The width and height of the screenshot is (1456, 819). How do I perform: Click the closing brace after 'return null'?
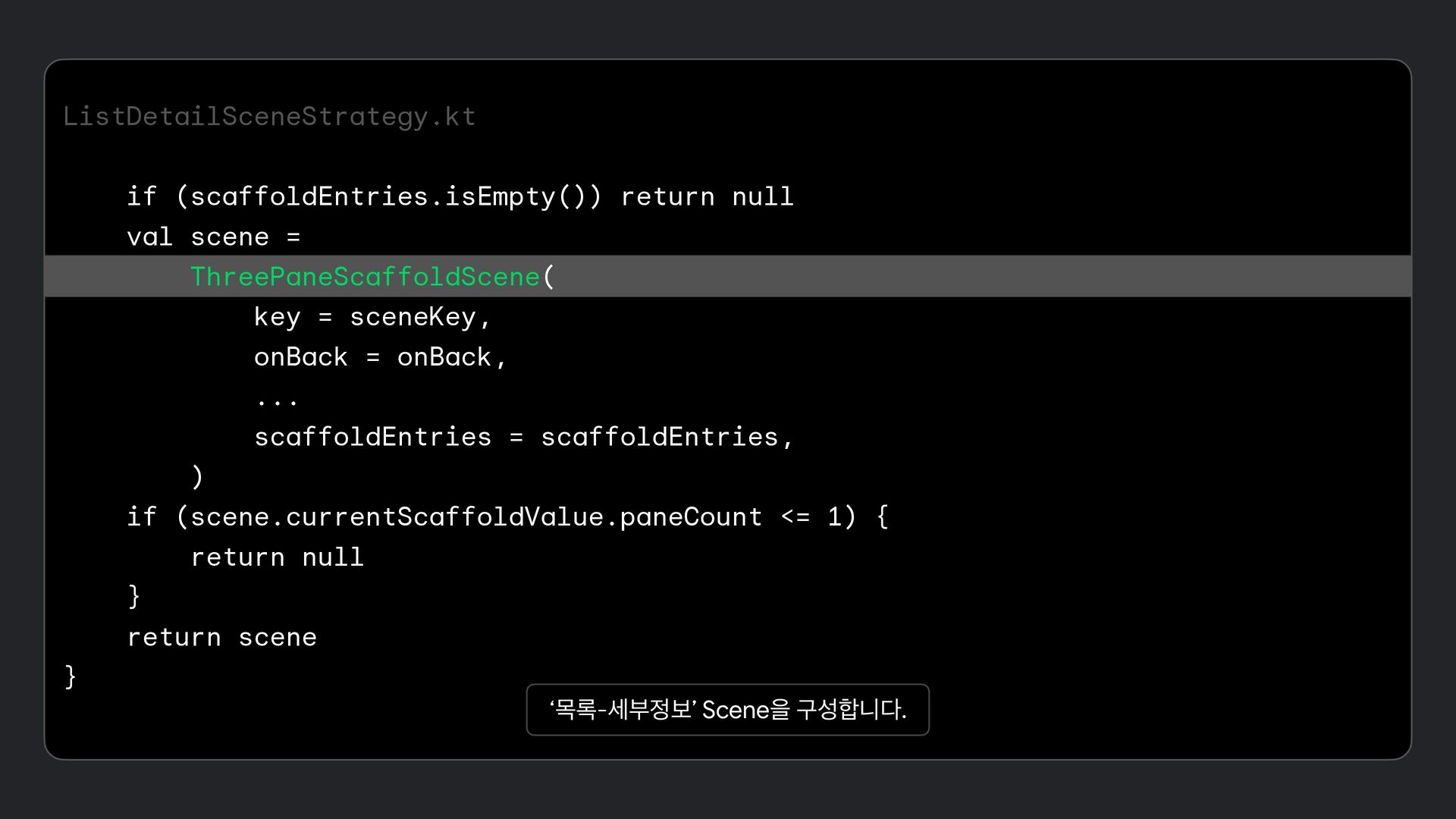[134, 596]
